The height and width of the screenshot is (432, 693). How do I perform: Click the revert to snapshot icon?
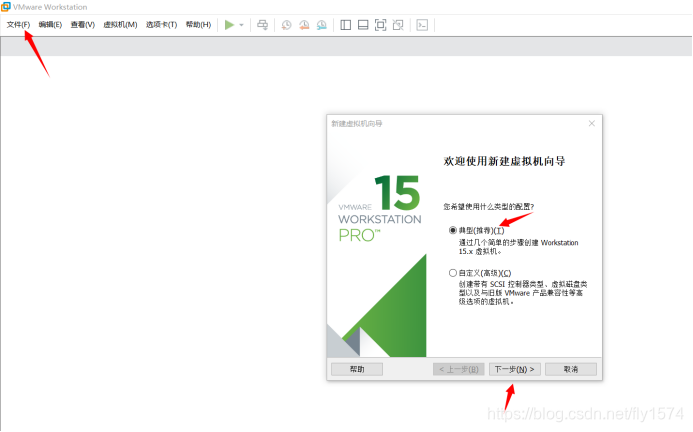(x=304, y=25)
